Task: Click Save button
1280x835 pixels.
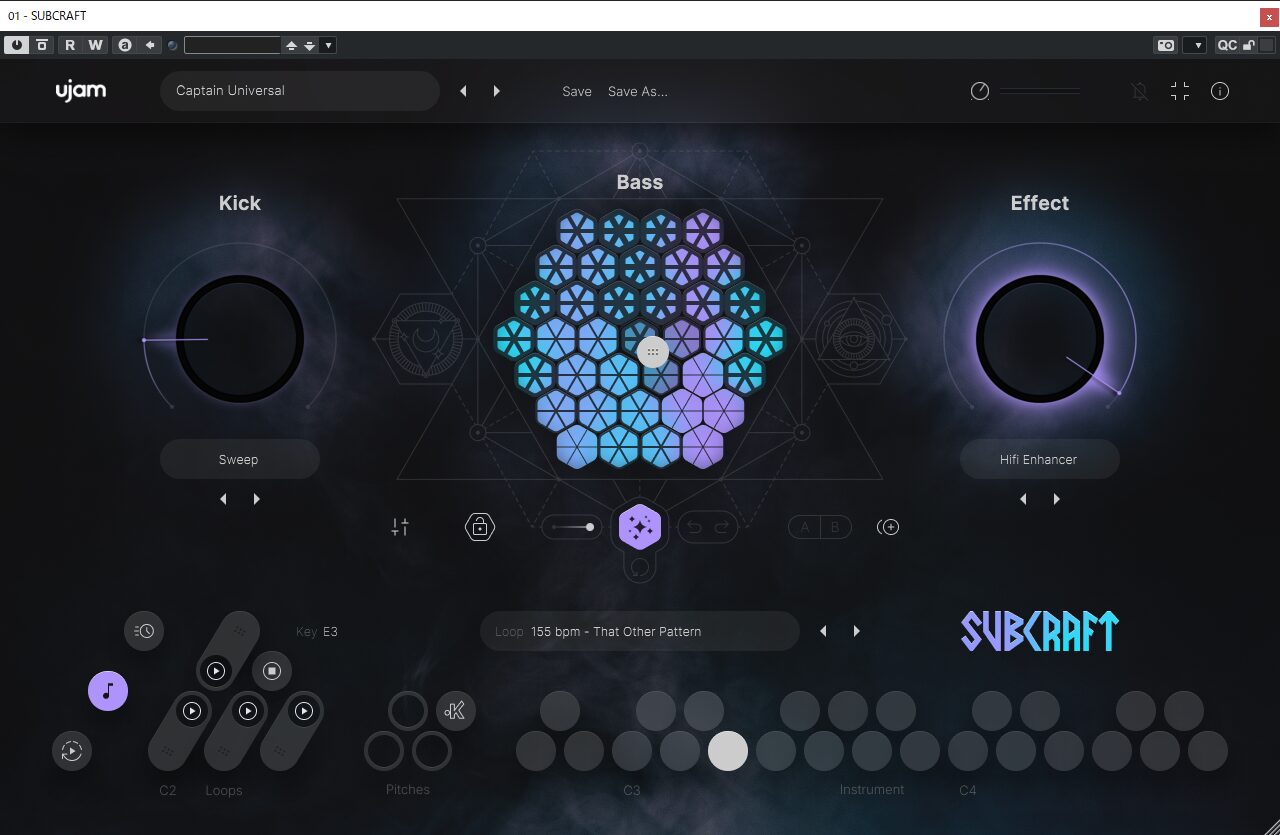Action: pos(577,91)
